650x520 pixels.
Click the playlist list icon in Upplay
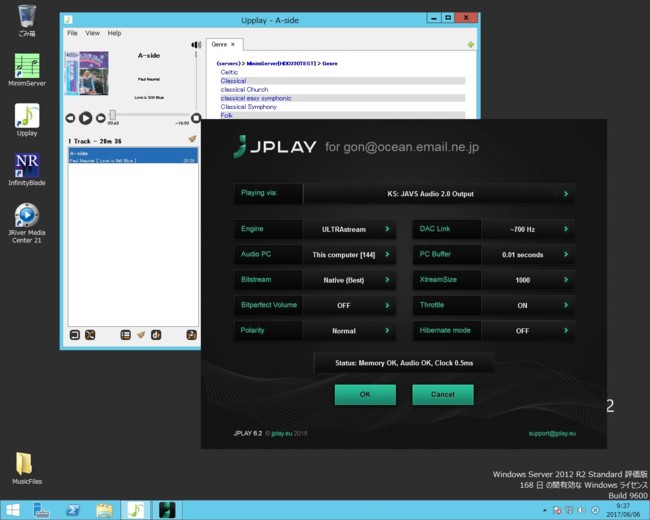[126, 335]
